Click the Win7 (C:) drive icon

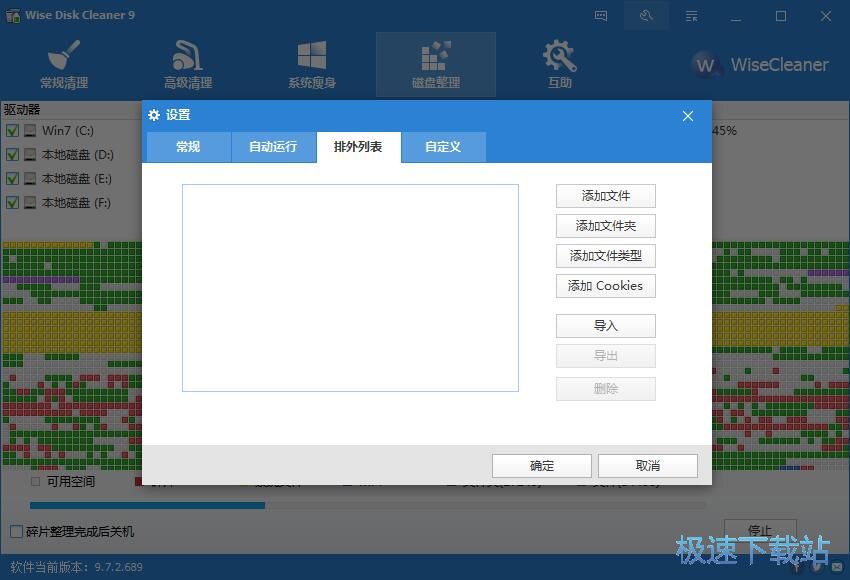pyautogui.click(x=30, y=131)
